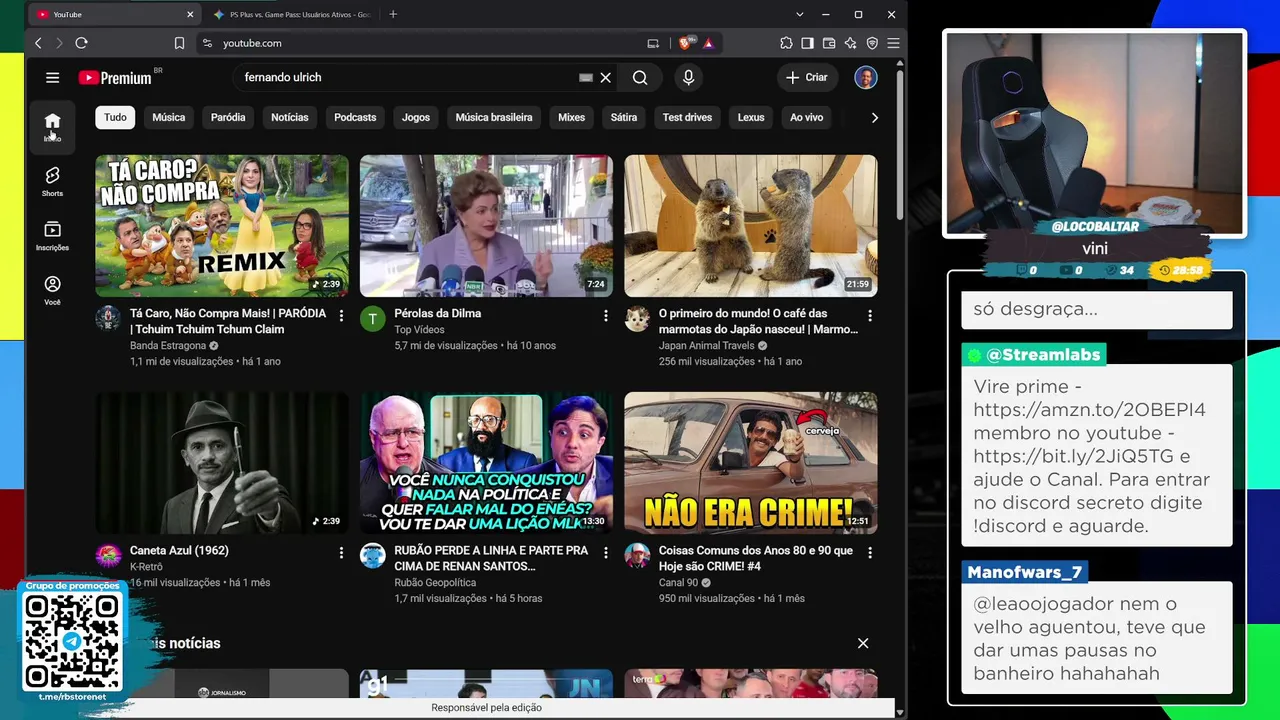Open the browser tab search dropdown

click(799, 14)
